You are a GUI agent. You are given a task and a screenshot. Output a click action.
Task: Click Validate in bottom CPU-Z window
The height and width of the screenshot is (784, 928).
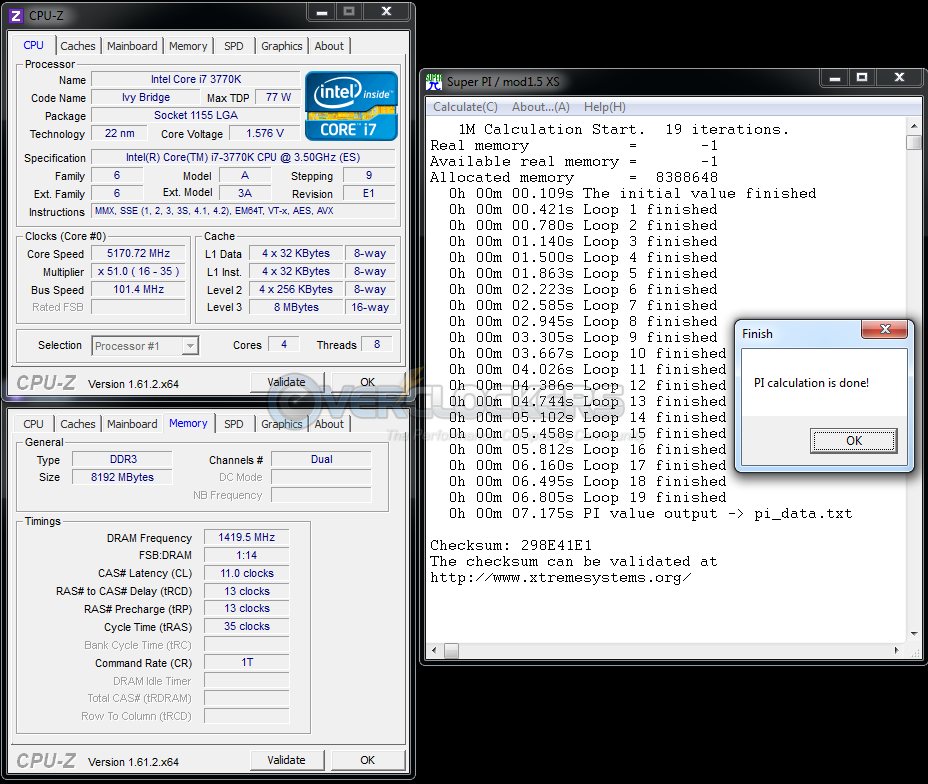pyautogui.click(x=286, y=760)
